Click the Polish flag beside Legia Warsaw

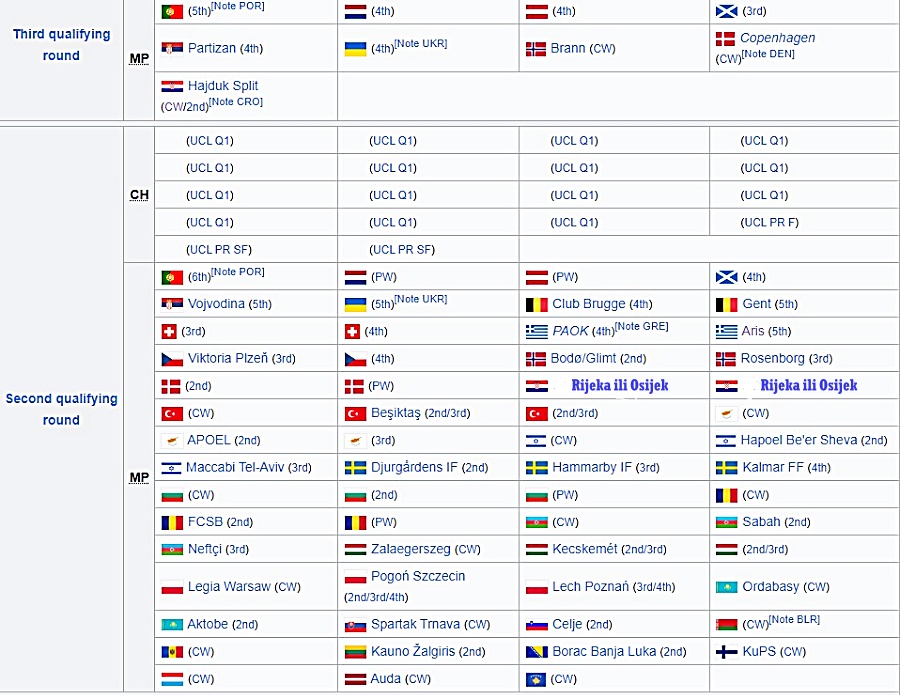(x=172, y=588)
